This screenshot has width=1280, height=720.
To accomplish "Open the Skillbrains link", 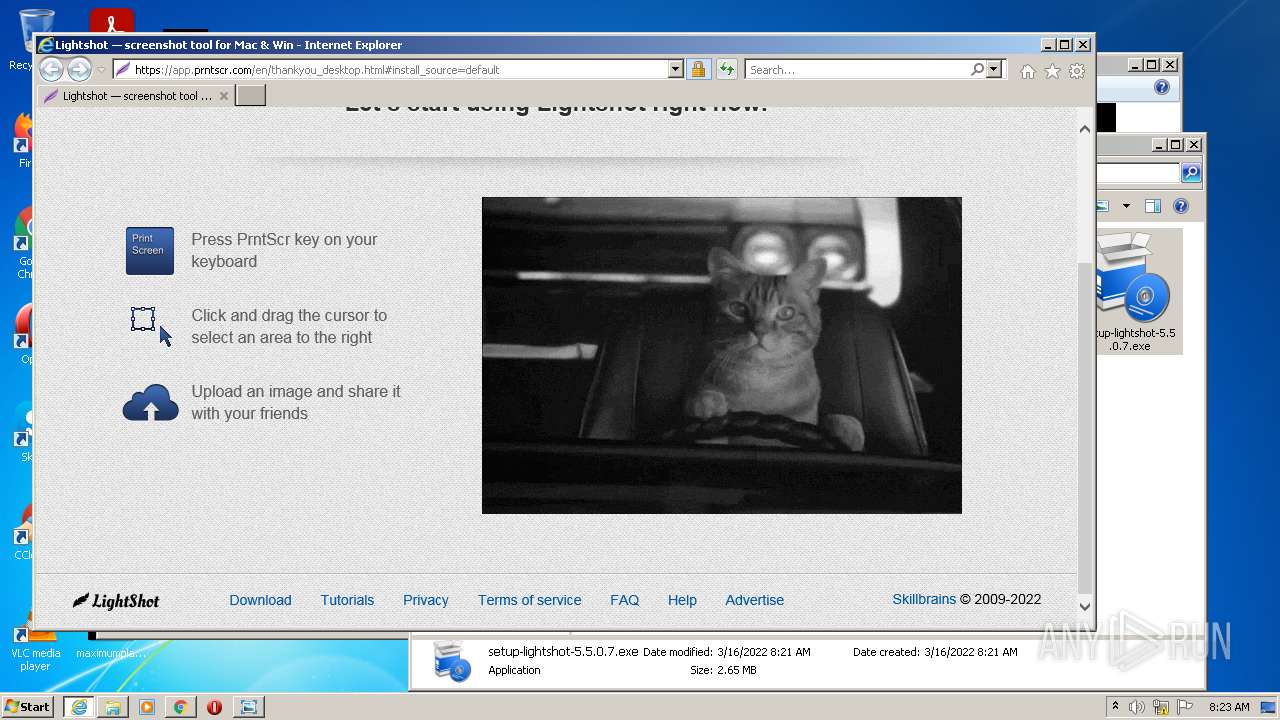I will (x=924, y=599).
